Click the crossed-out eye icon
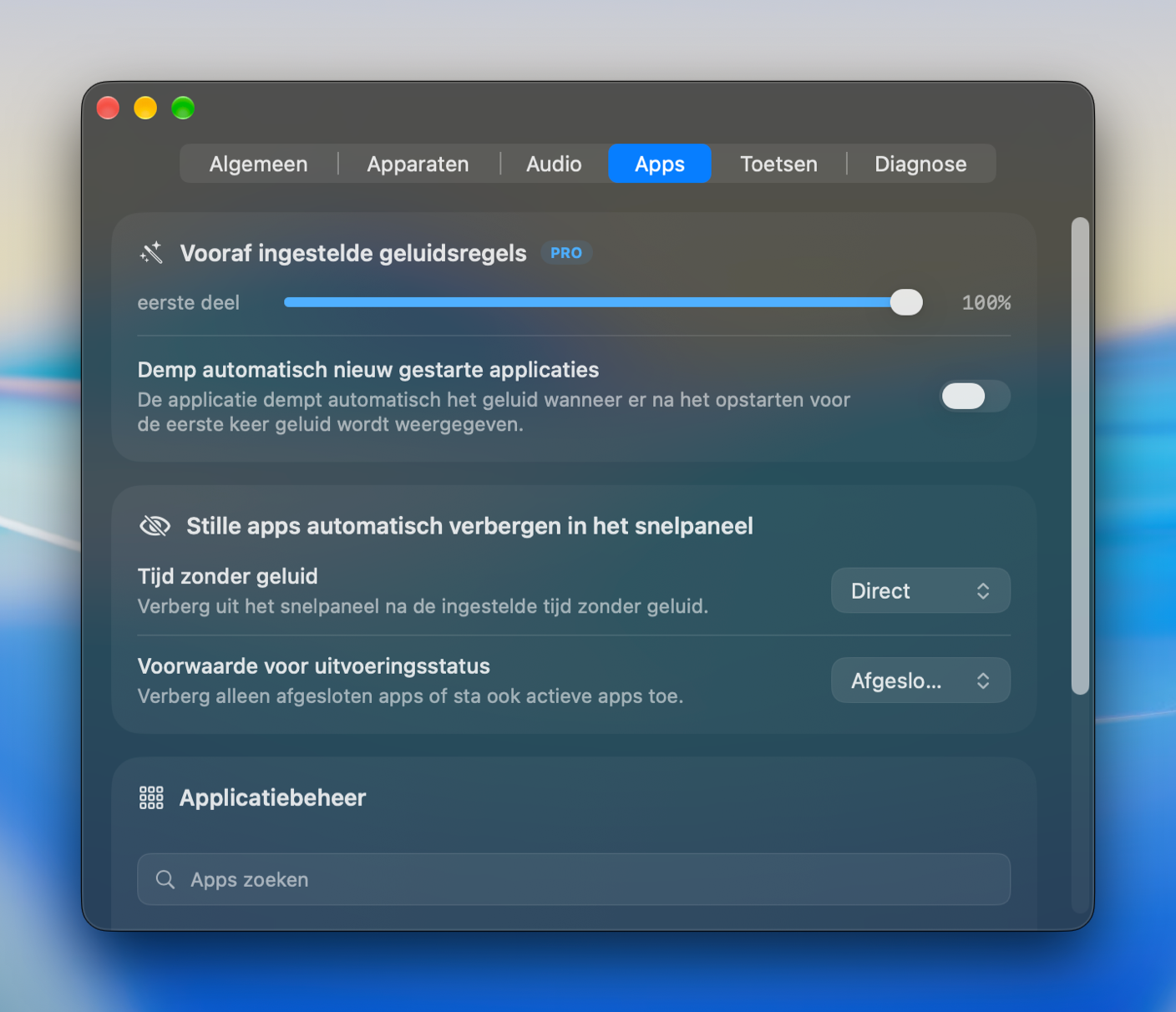 [155, 526]
